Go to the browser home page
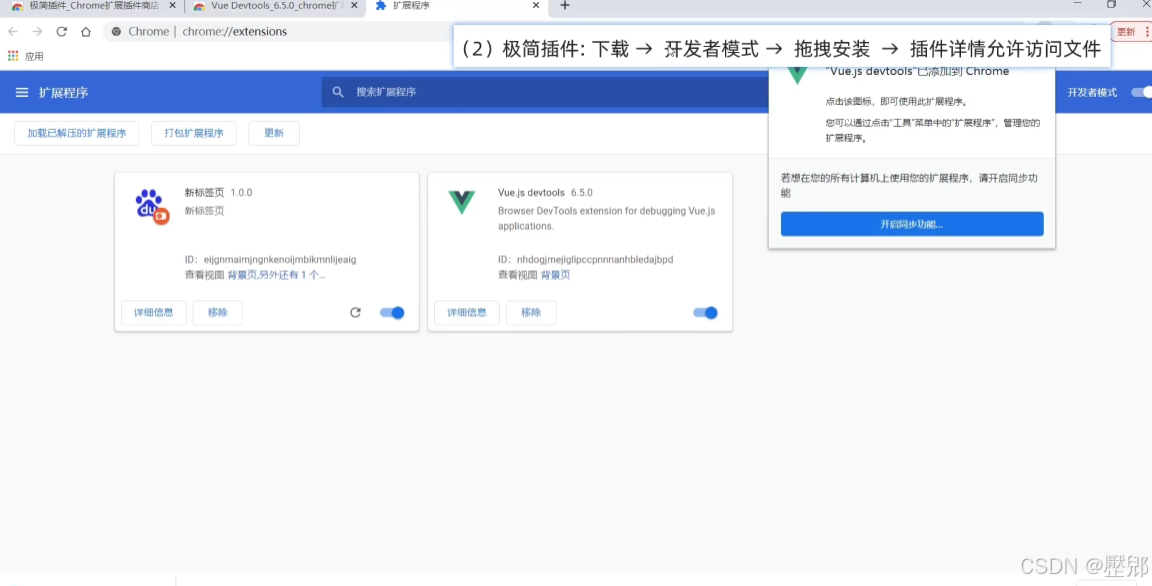 86,32
